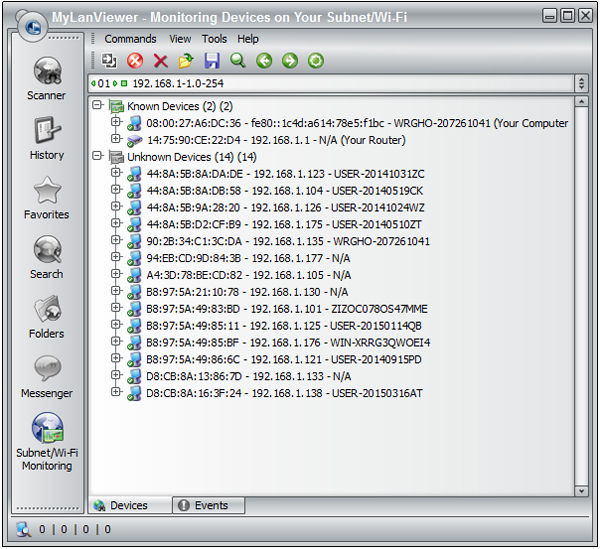This screenshot has height=549, width=600.
Task: Expand the 192.168.1.177 device node
Action: (x=116, y=256)
